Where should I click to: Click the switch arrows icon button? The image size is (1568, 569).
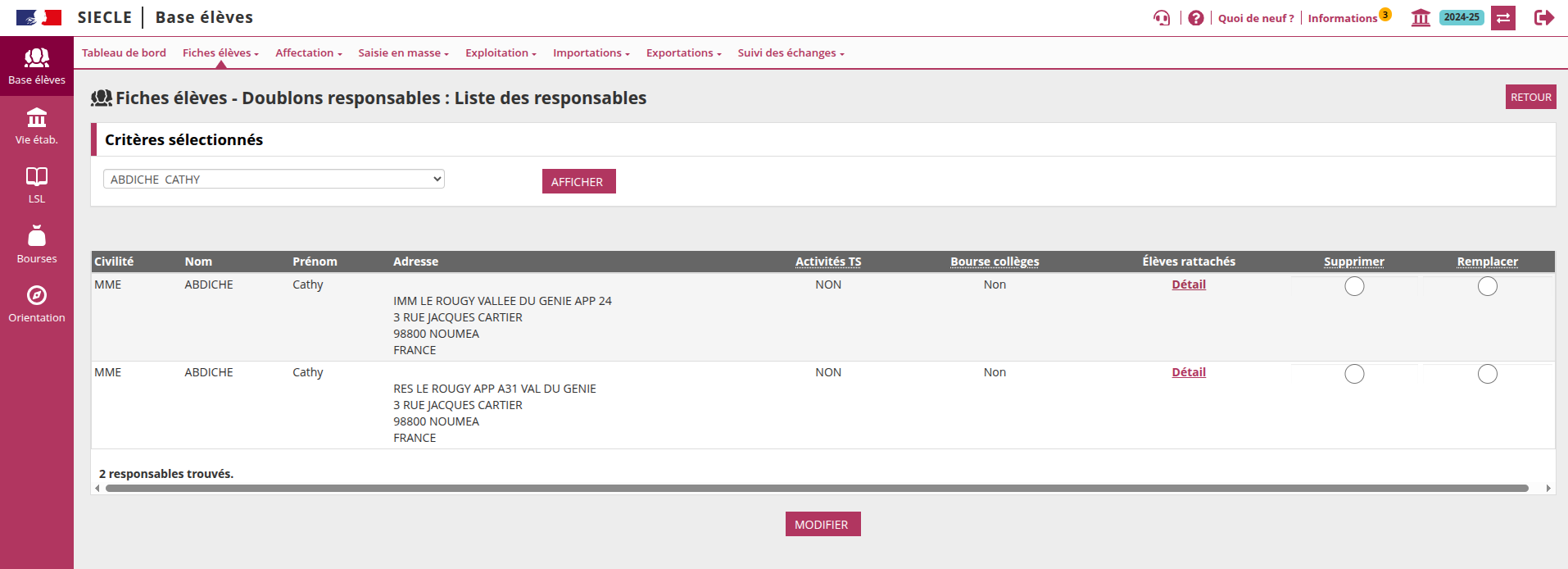pos(1503,18)
